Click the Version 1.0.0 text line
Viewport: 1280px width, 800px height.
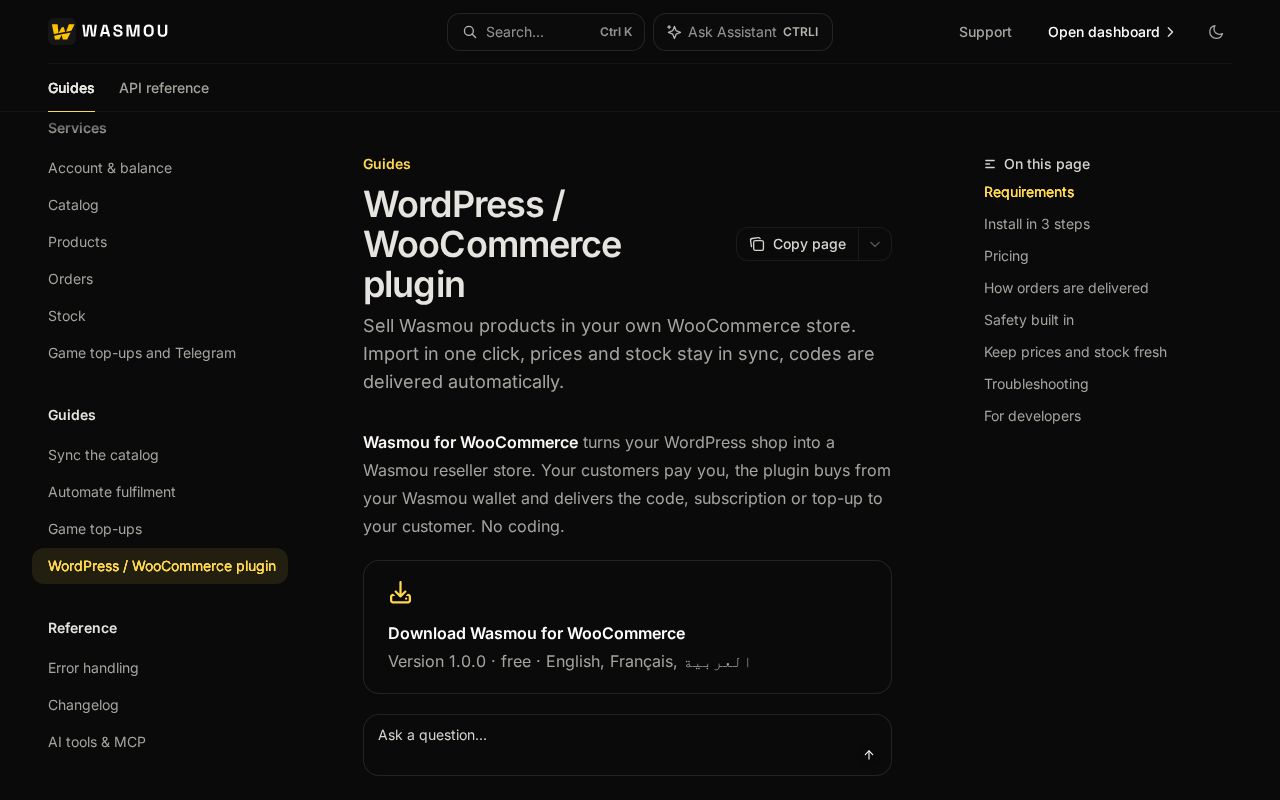[x=569, y=661]
